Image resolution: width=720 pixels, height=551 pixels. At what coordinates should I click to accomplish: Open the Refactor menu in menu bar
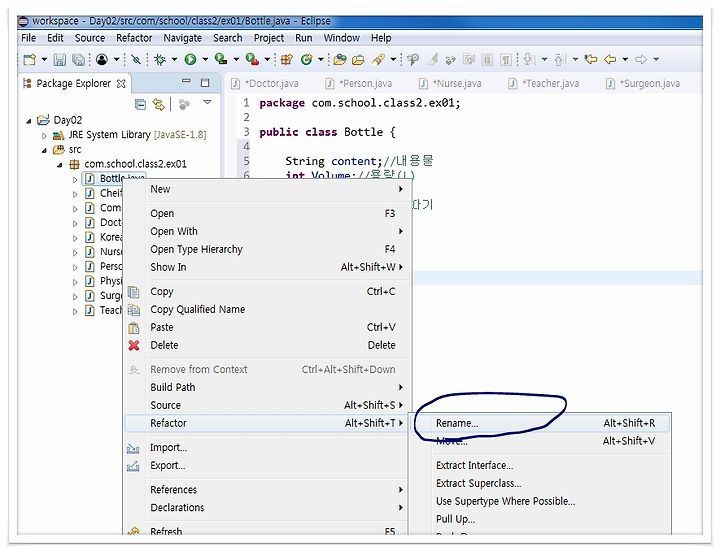[134, 38]
